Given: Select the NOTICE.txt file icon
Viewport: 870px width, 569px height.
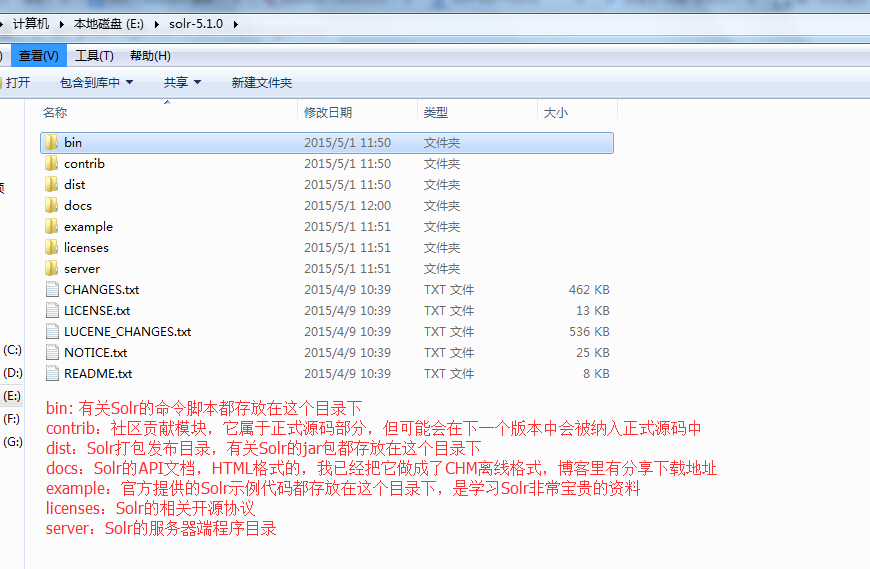Looking at the screenshot, I should 52,353.
